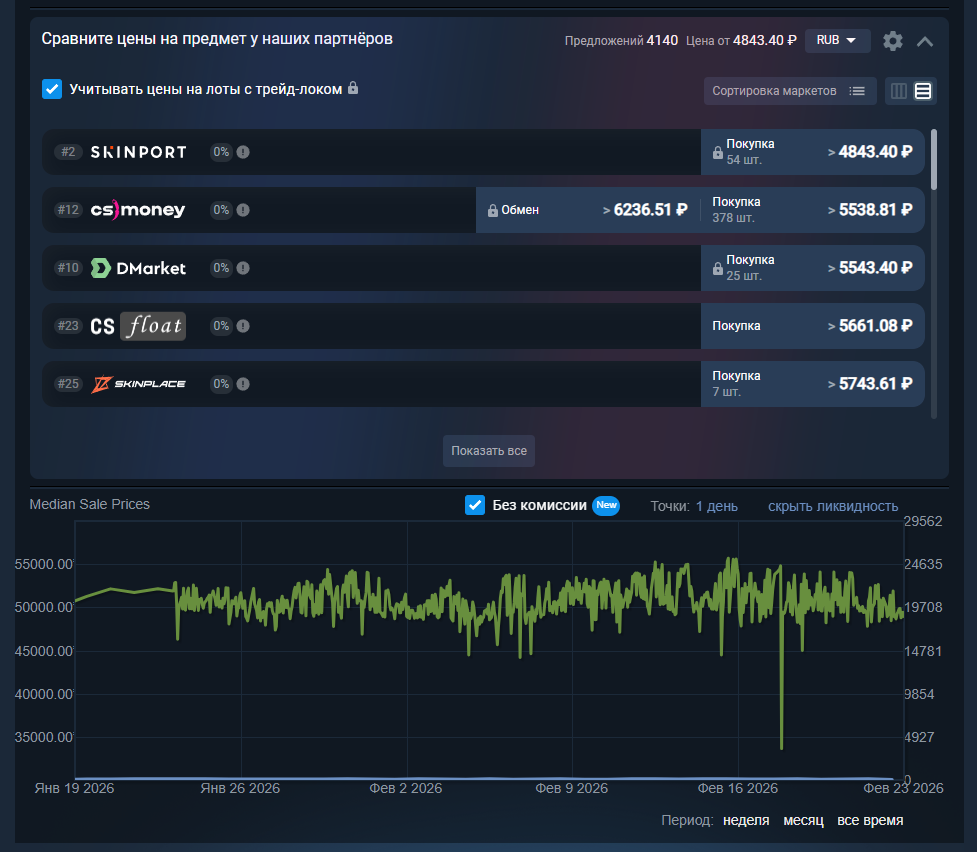Disable the Без комиссии checkbox
Screen dimensions: 977x852
[474, 506]
